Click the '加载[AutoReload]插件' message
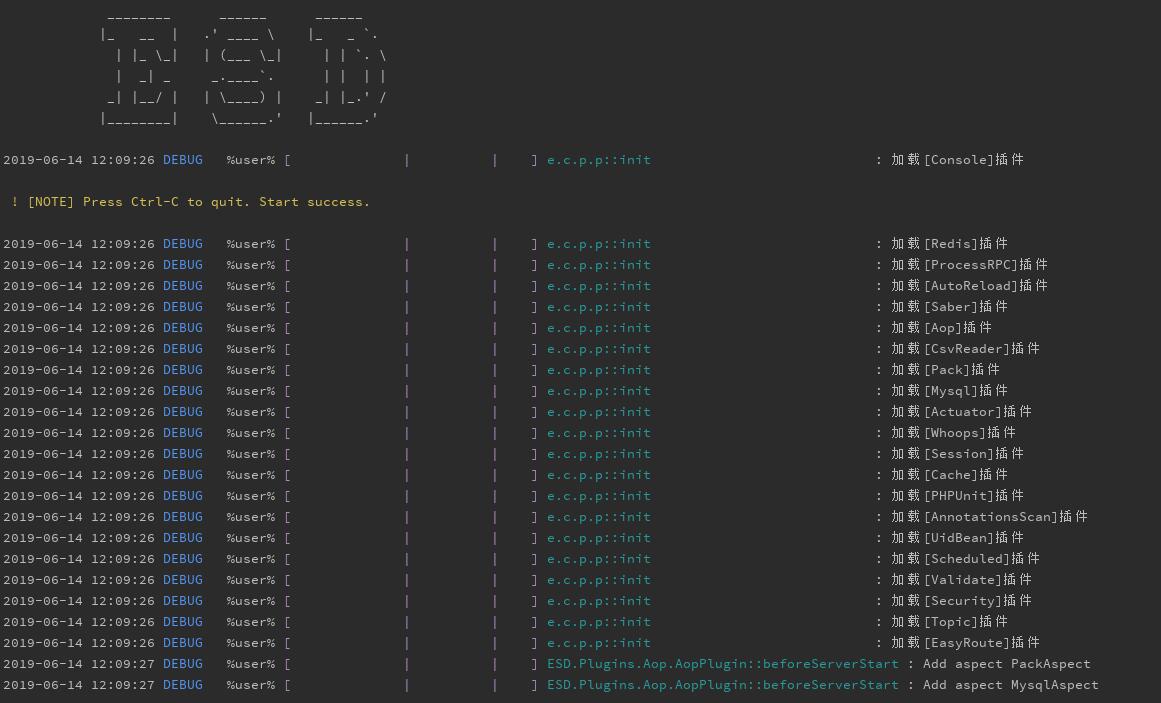The width and height of the screenshot is (1161, 703). click(x=968, y=286)
